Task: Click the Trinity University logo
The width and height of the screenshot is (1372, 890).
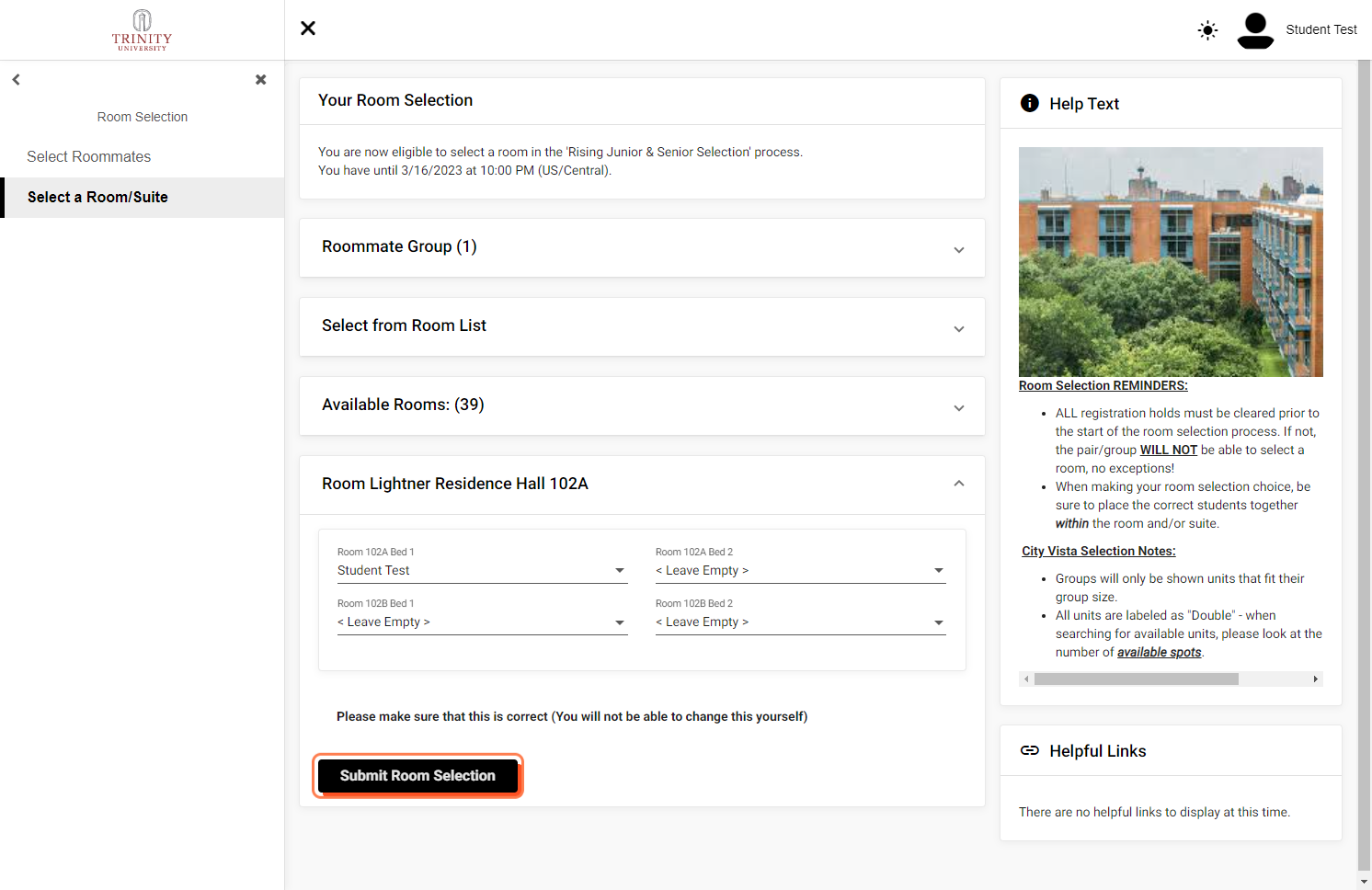Action: [x=142, y=29]
